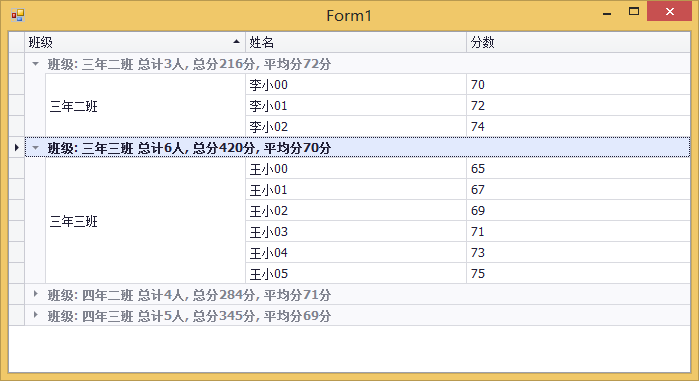
Task: Sort by the 分数 column header
Action: [578, 42]
